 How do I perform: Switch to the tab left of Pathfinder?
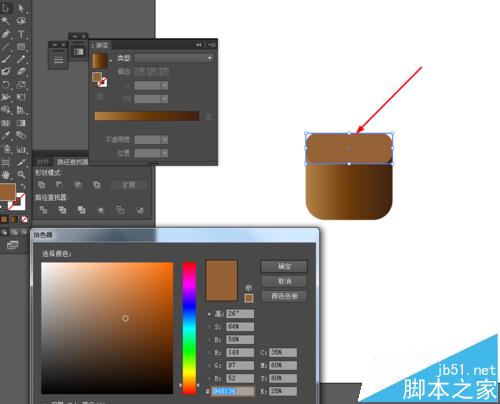pos(43,162)
